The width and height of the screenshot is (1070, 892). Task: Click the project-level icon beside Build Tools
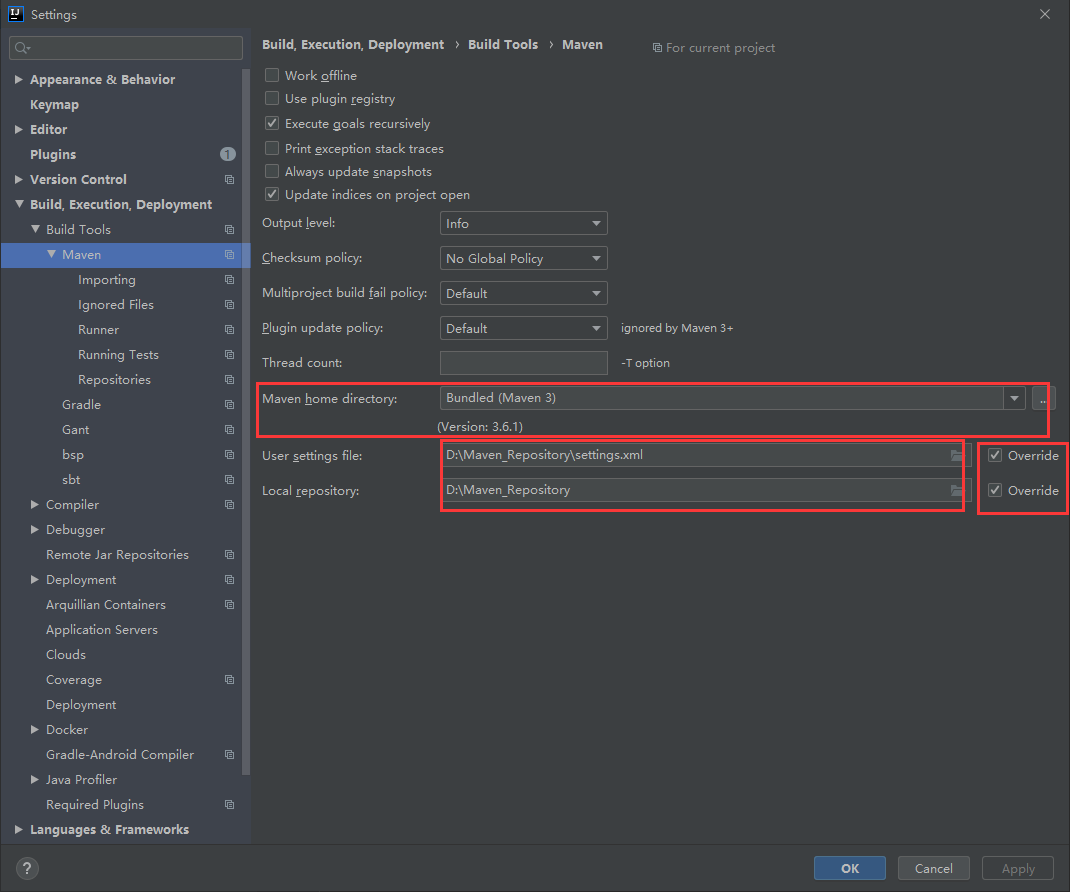pos(229,230)
